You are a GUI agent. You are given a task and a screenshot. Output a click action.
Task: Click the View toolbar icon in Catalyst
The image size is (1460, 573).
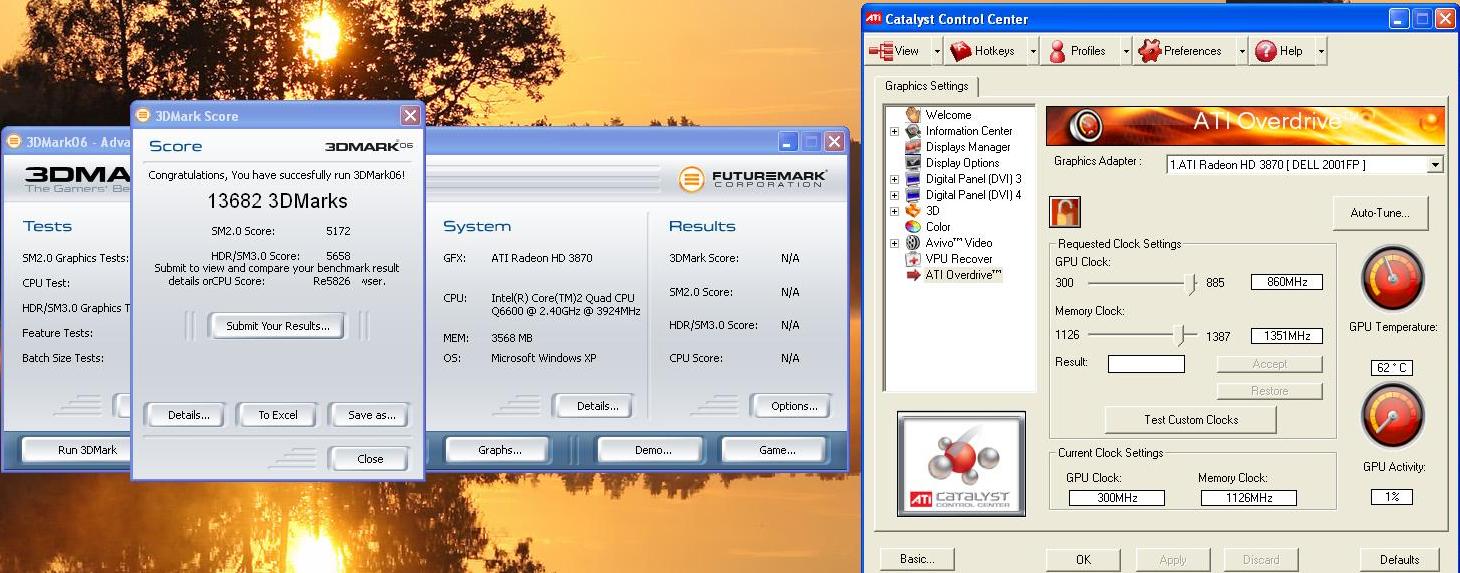point(880,51)
